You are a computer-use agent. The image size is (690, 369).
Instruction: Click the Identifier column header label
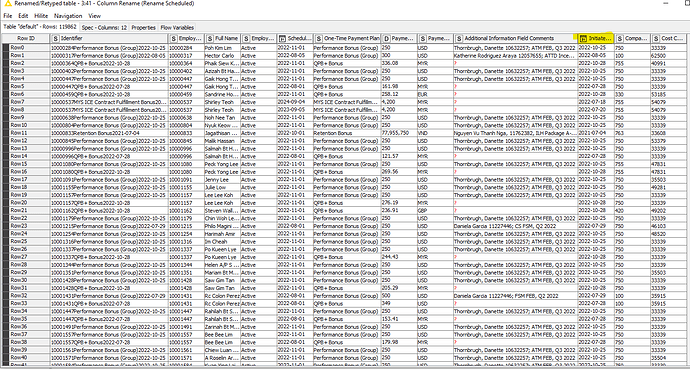pyautogui.click(x=72, y=39)
